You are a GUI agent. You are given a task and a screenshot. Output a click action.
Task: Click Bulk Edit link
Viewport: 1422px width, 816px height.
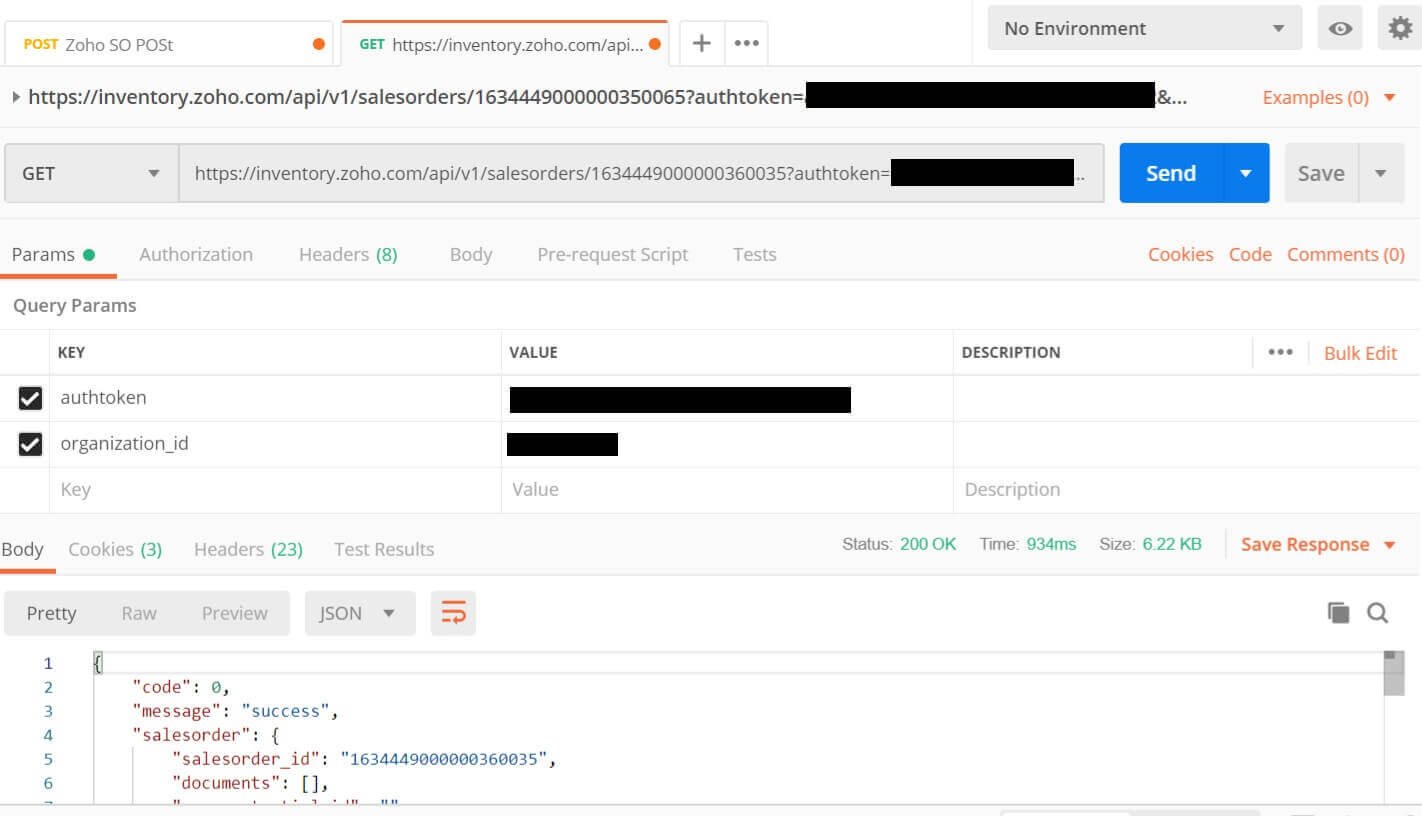coord(1360,353)
